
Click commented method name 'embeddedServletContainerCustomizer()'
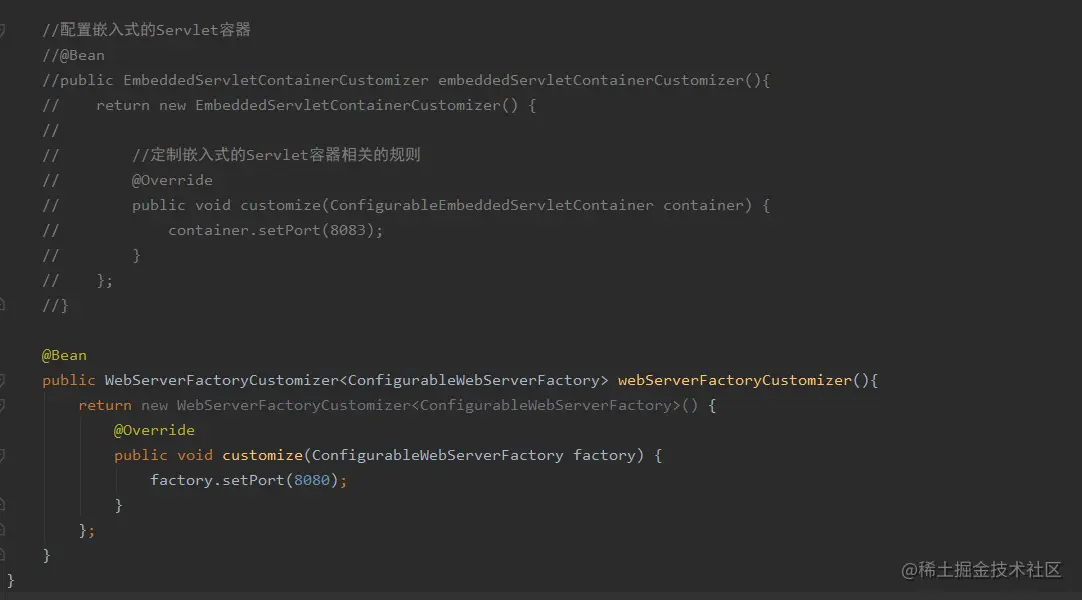pyautogui.click(x=599, y=80)
